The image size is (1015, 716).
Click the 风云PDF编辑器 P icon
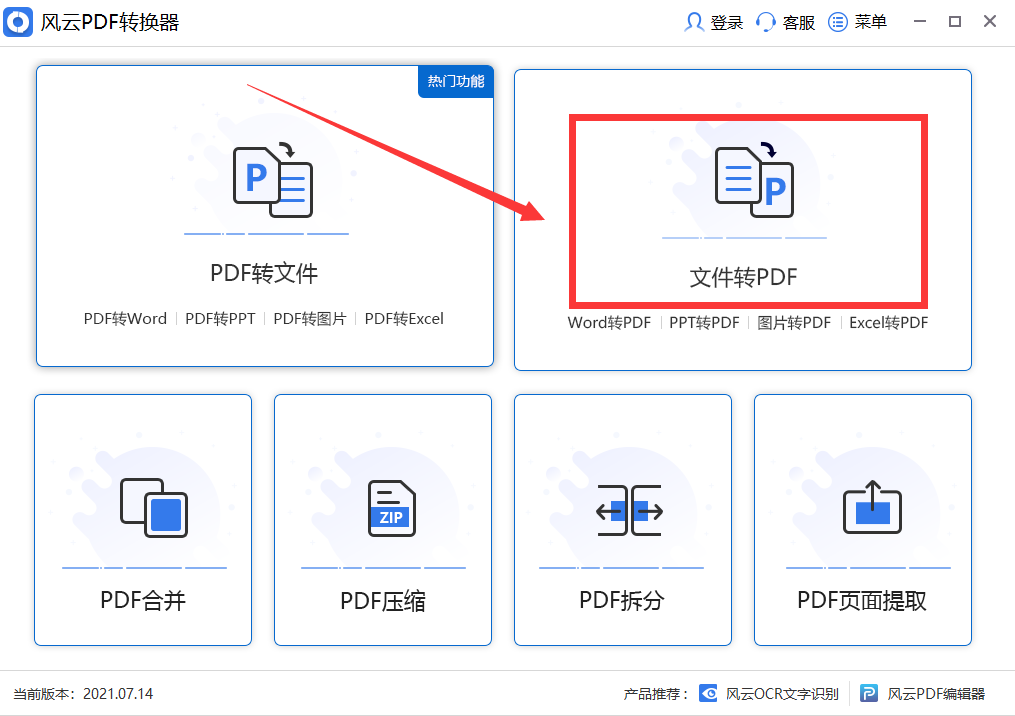point(869,693)
